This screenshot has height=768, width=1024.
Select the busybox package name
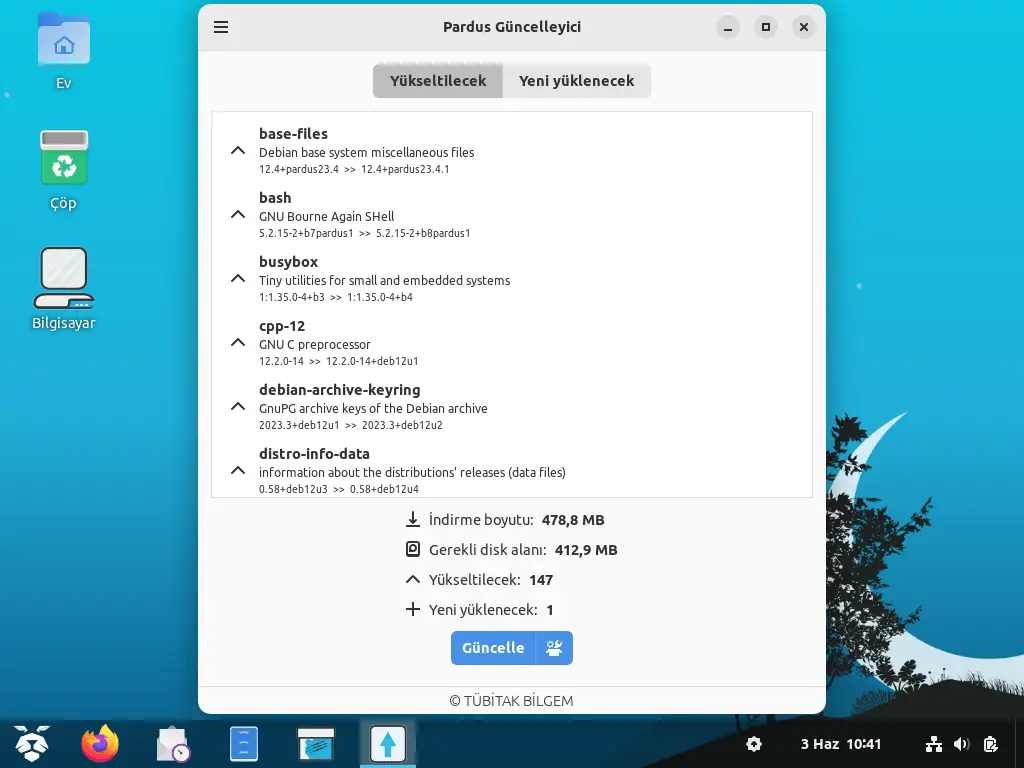click(288, 262)
